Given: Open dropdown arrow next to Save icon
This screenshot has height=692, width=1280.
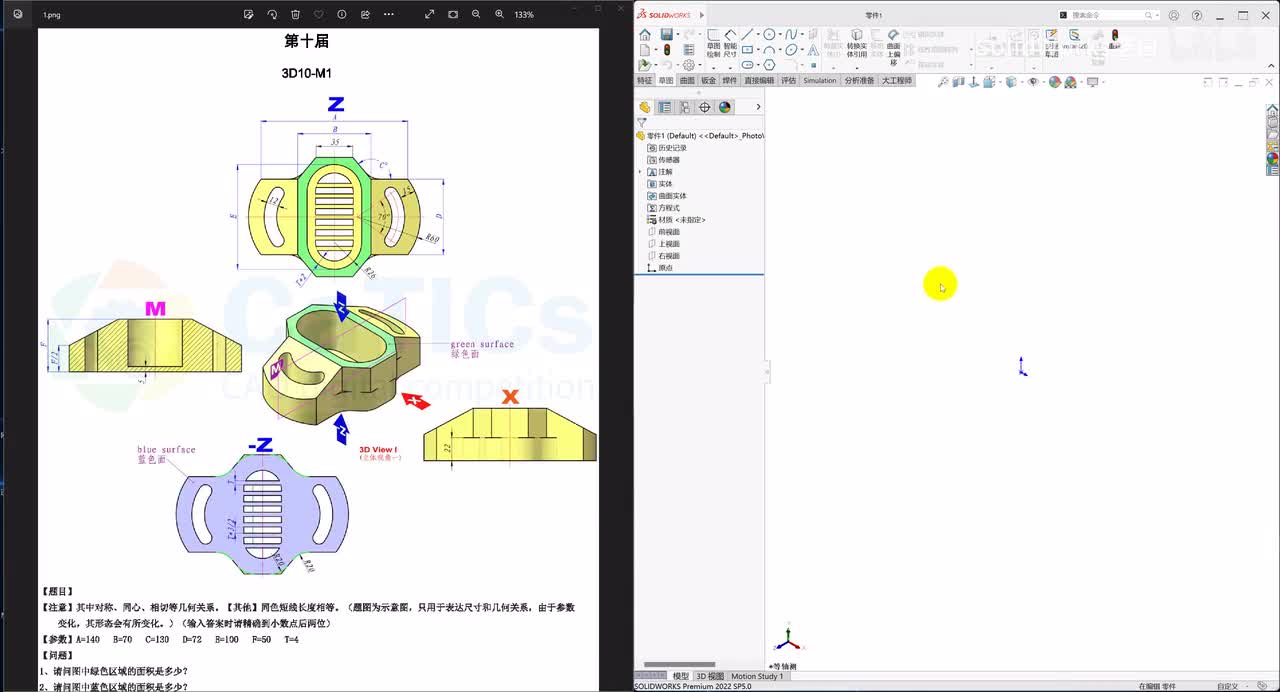Looking at the screenshot, I should point(678,35).
